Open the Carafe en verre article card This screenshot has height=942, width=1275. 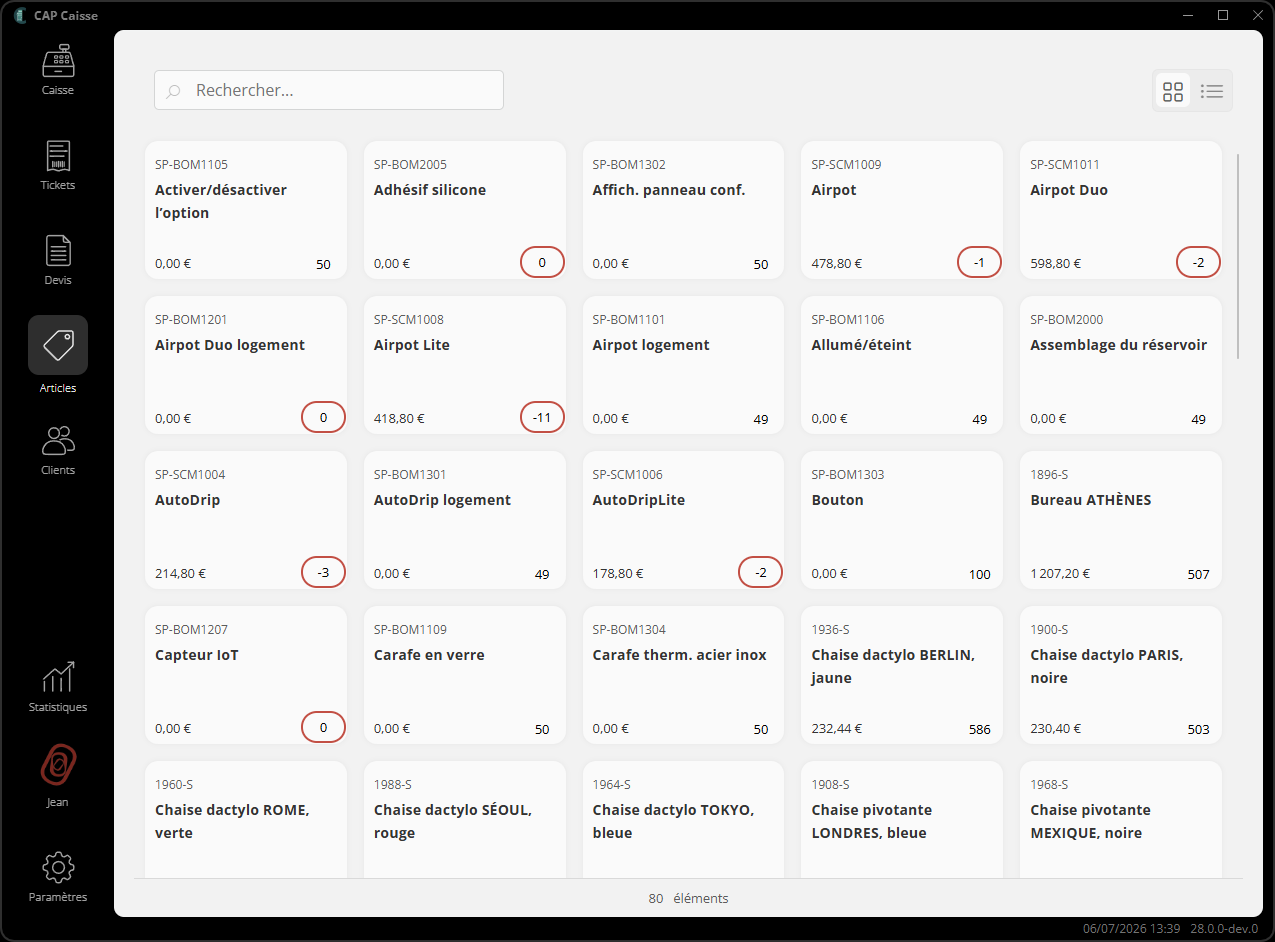[465, 675]
